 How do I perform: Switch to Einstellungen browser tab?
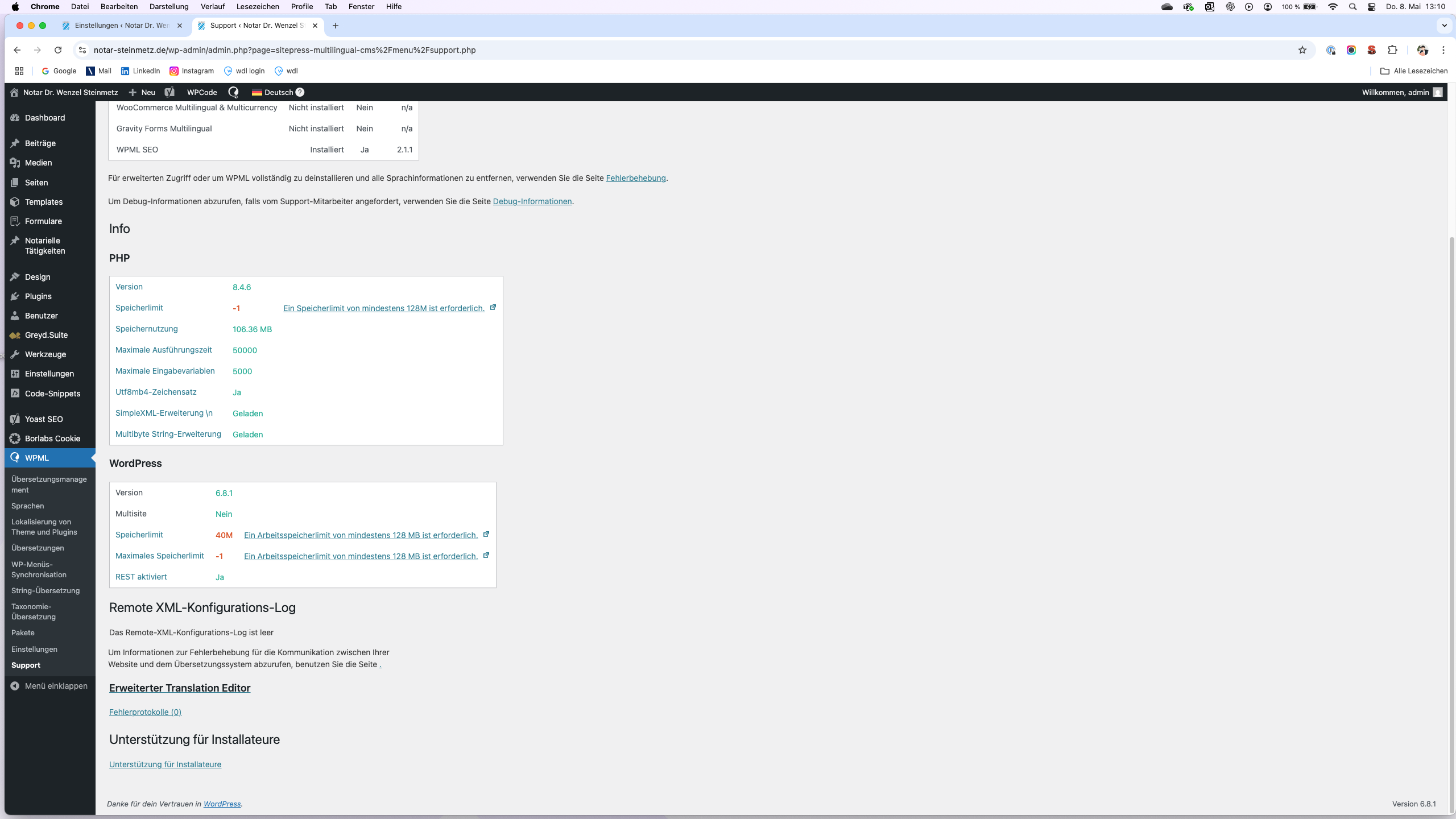pos(122,26)
